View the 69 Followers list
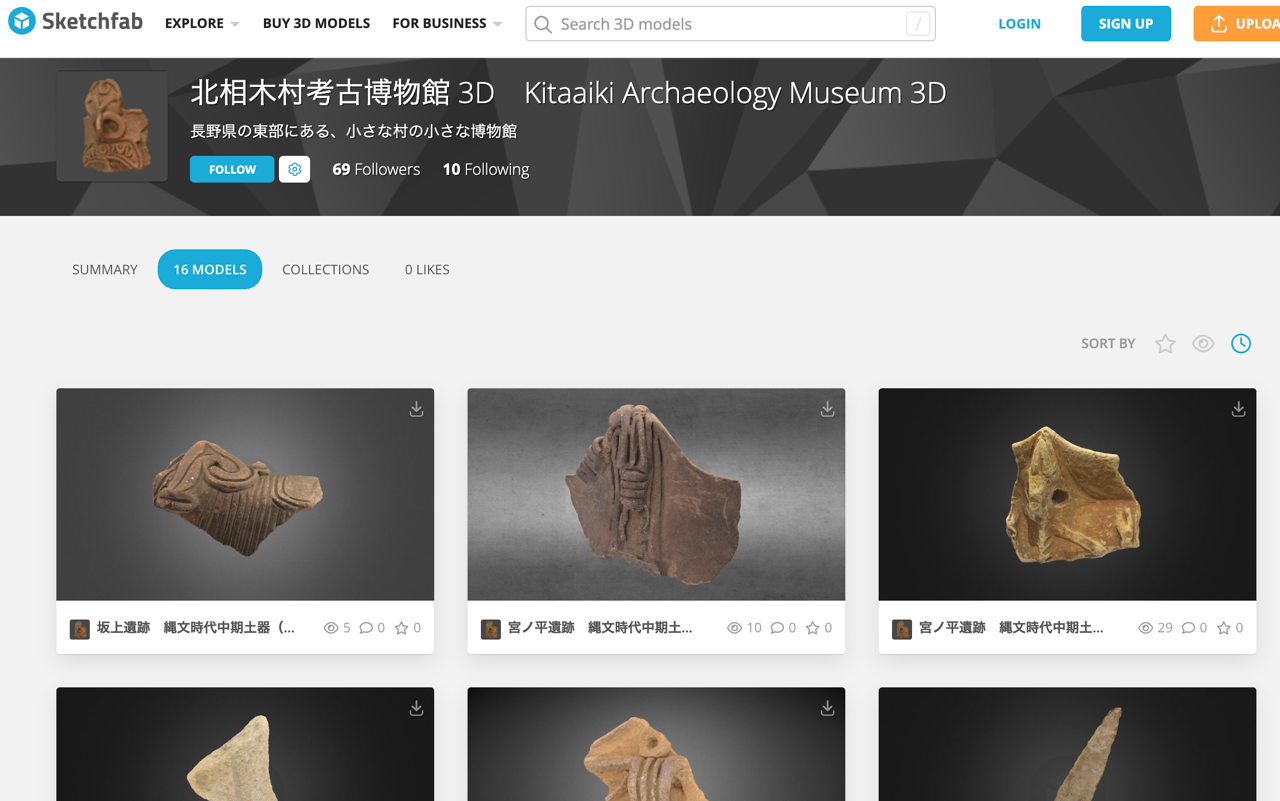Viewport: 1280px width, 801px height. pos(376,169)
